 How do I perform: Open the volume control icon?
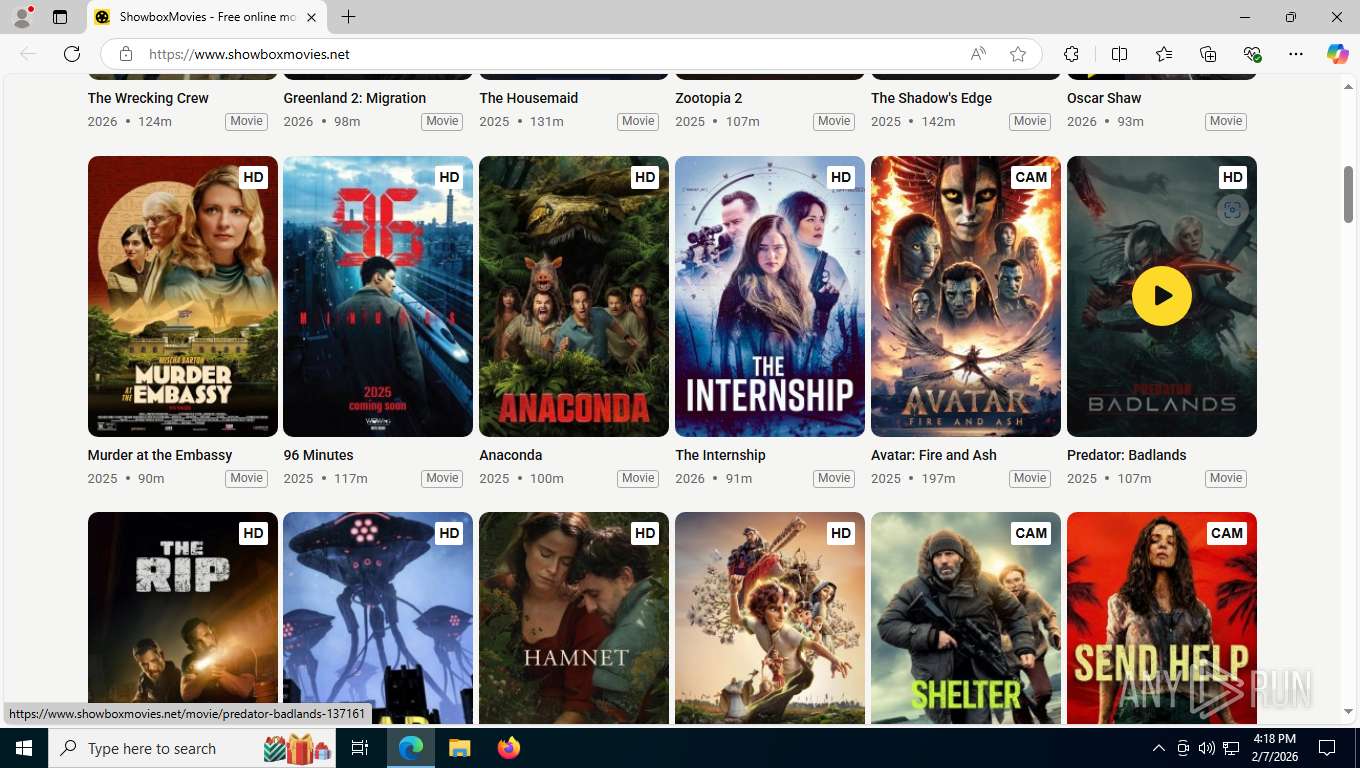click(1206, 748)
